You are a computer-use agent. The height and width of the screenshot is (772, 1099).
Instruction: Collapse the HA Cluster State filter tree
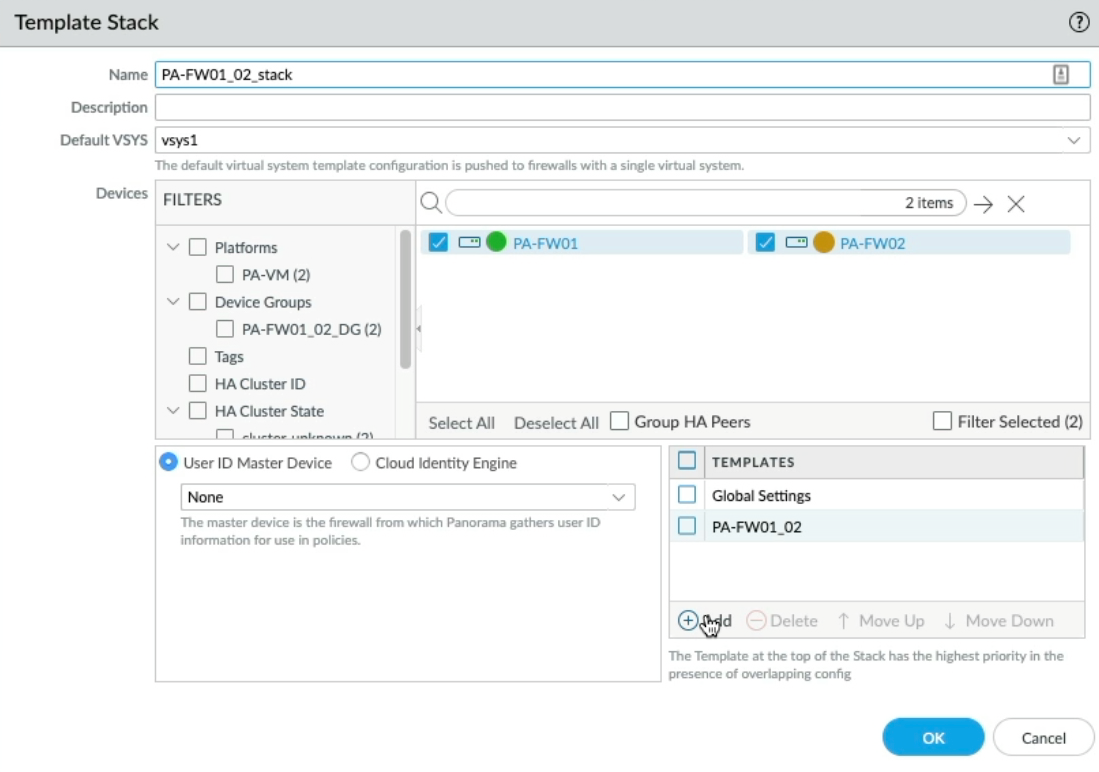coord(173,410)
